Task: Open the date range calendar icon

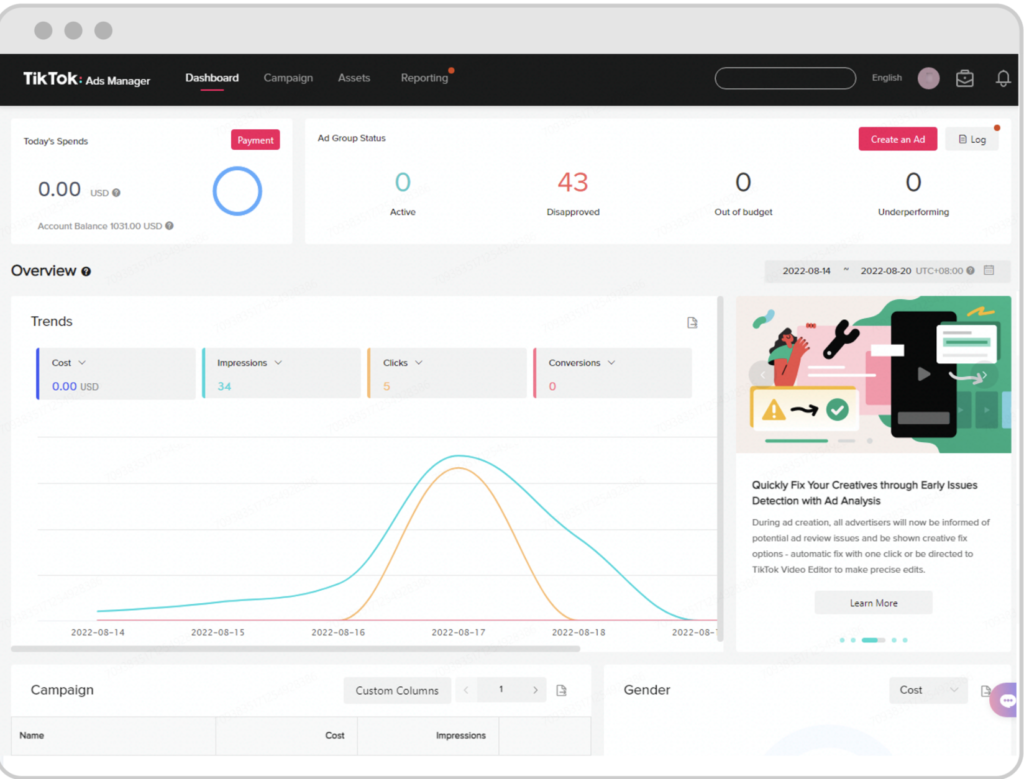Action: (989, 271)
